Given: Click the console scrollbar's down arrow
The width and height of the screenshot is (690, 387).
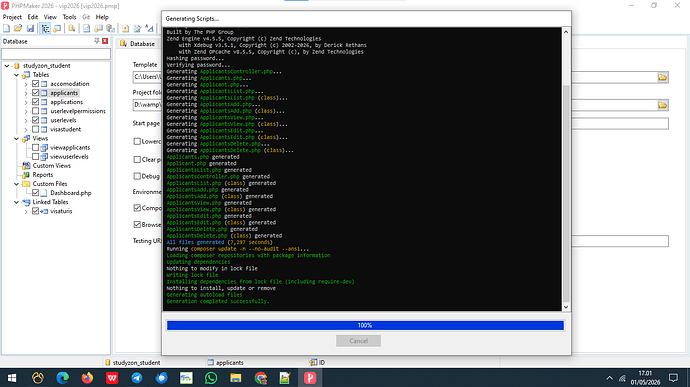Looking at the screenshot, I should [566, 307].
